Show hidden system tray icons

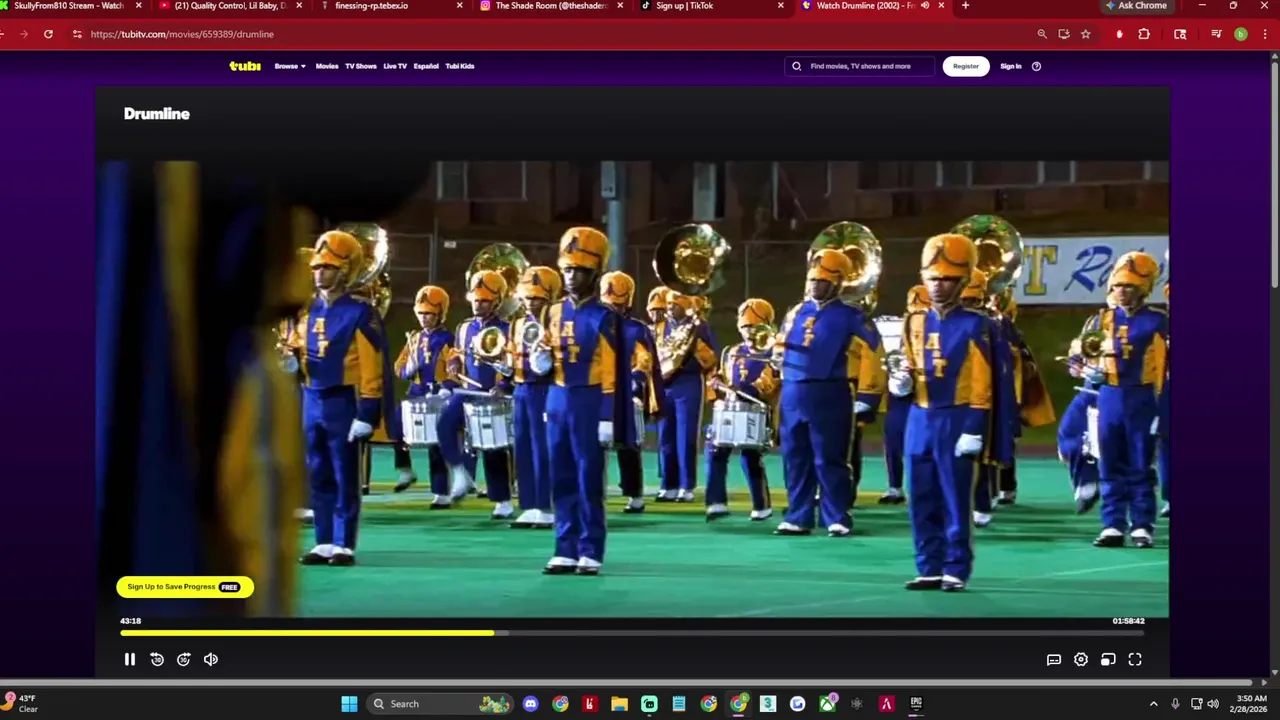[x=1153, y=704]
